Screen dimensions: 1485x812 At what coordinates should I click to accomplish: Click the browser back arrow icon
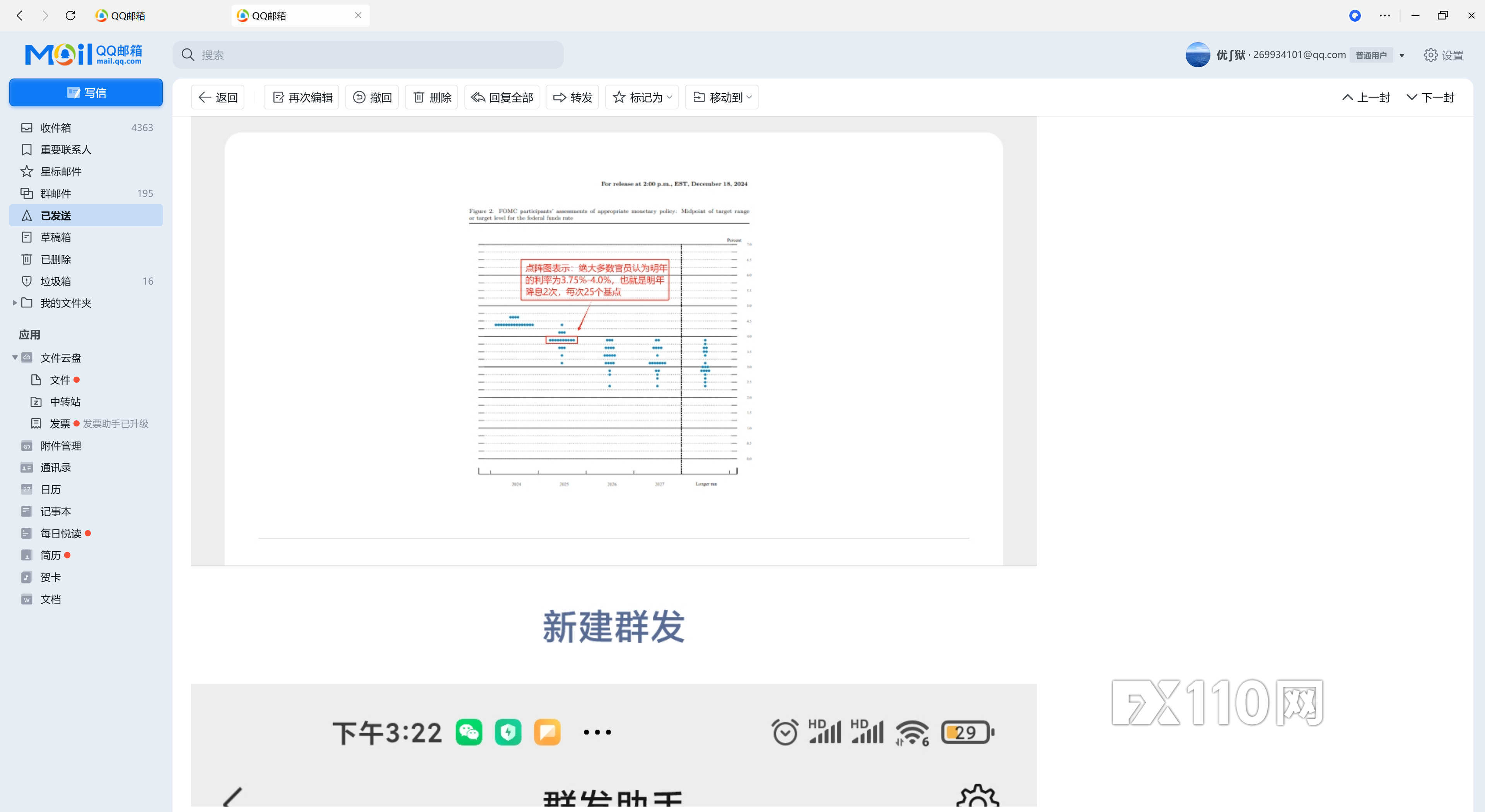coord(20,15)
